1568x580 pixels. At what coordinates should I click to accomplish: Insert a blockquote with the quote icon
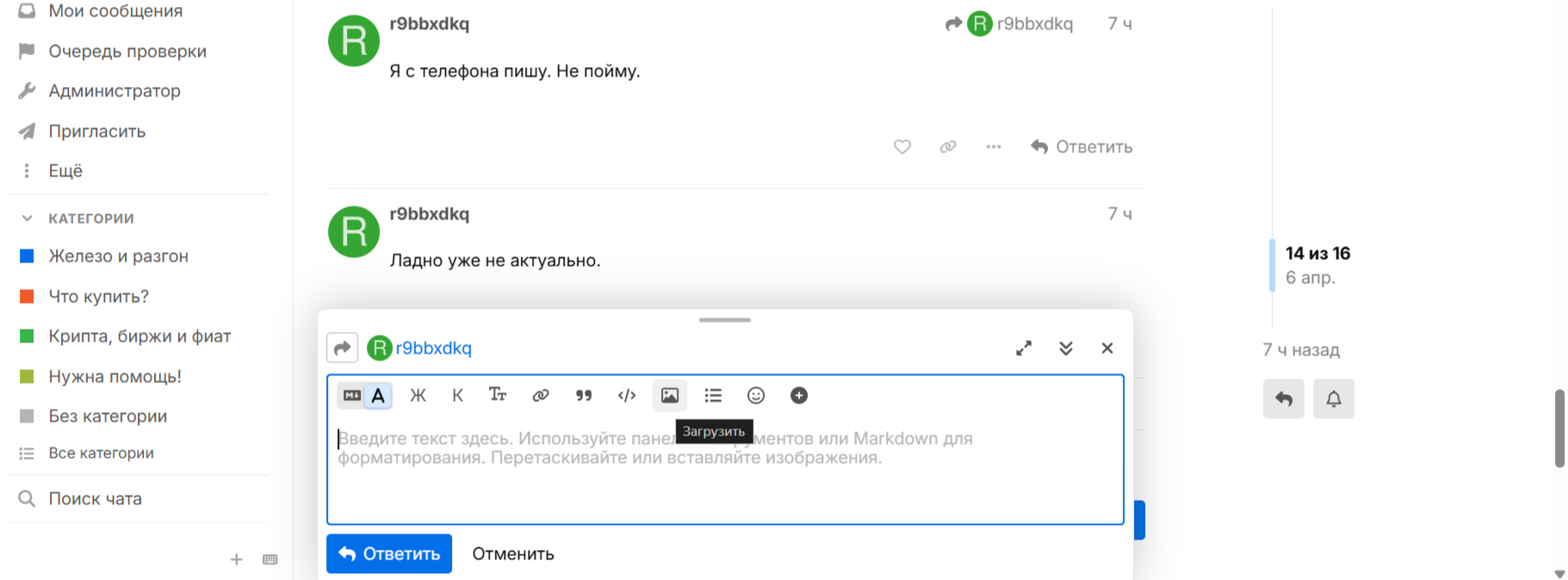[x=584, y=396]
